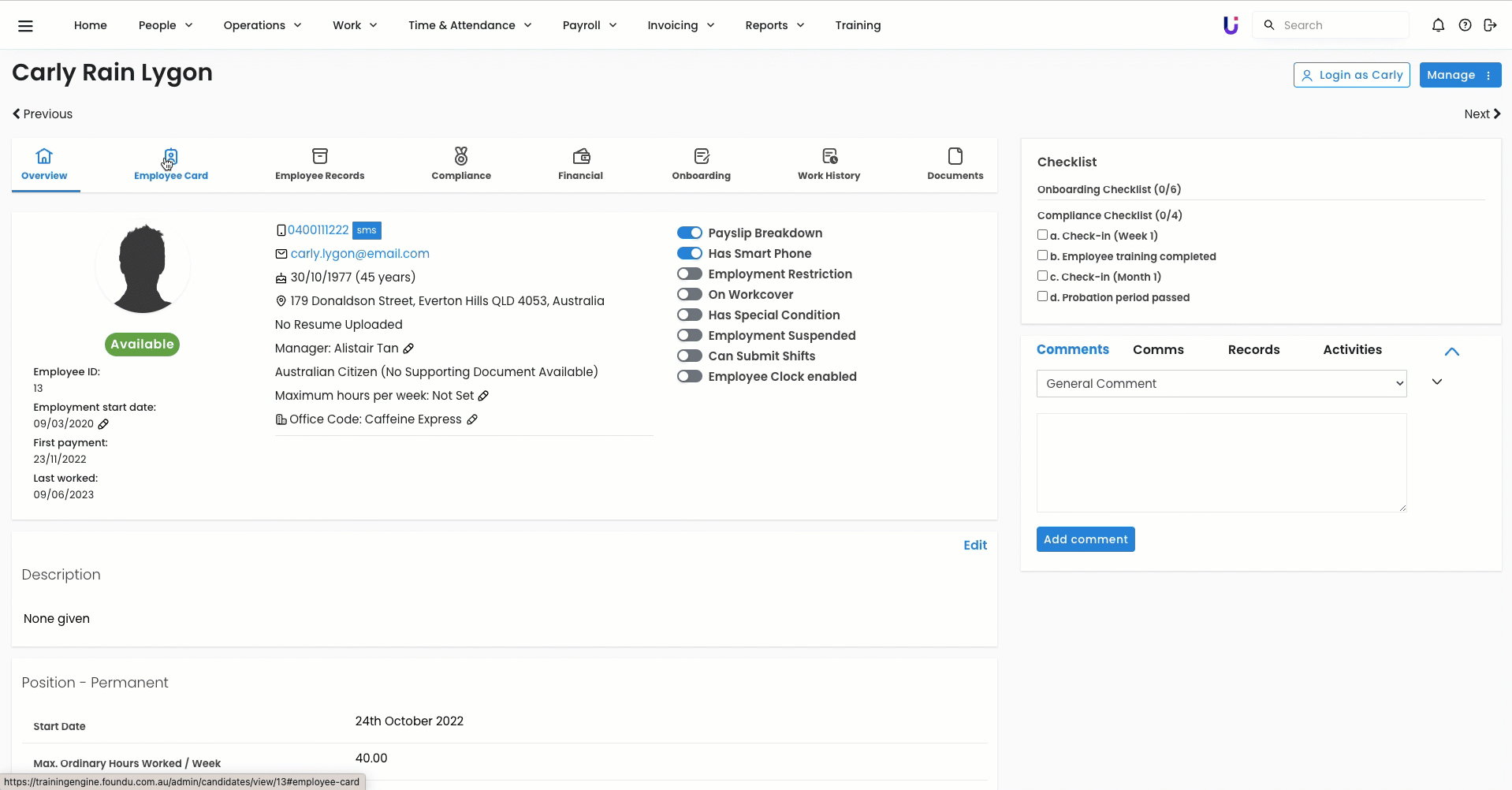Expand the Payroll menu
This screenshot has width=1512, height=790.
coord(589,25)
